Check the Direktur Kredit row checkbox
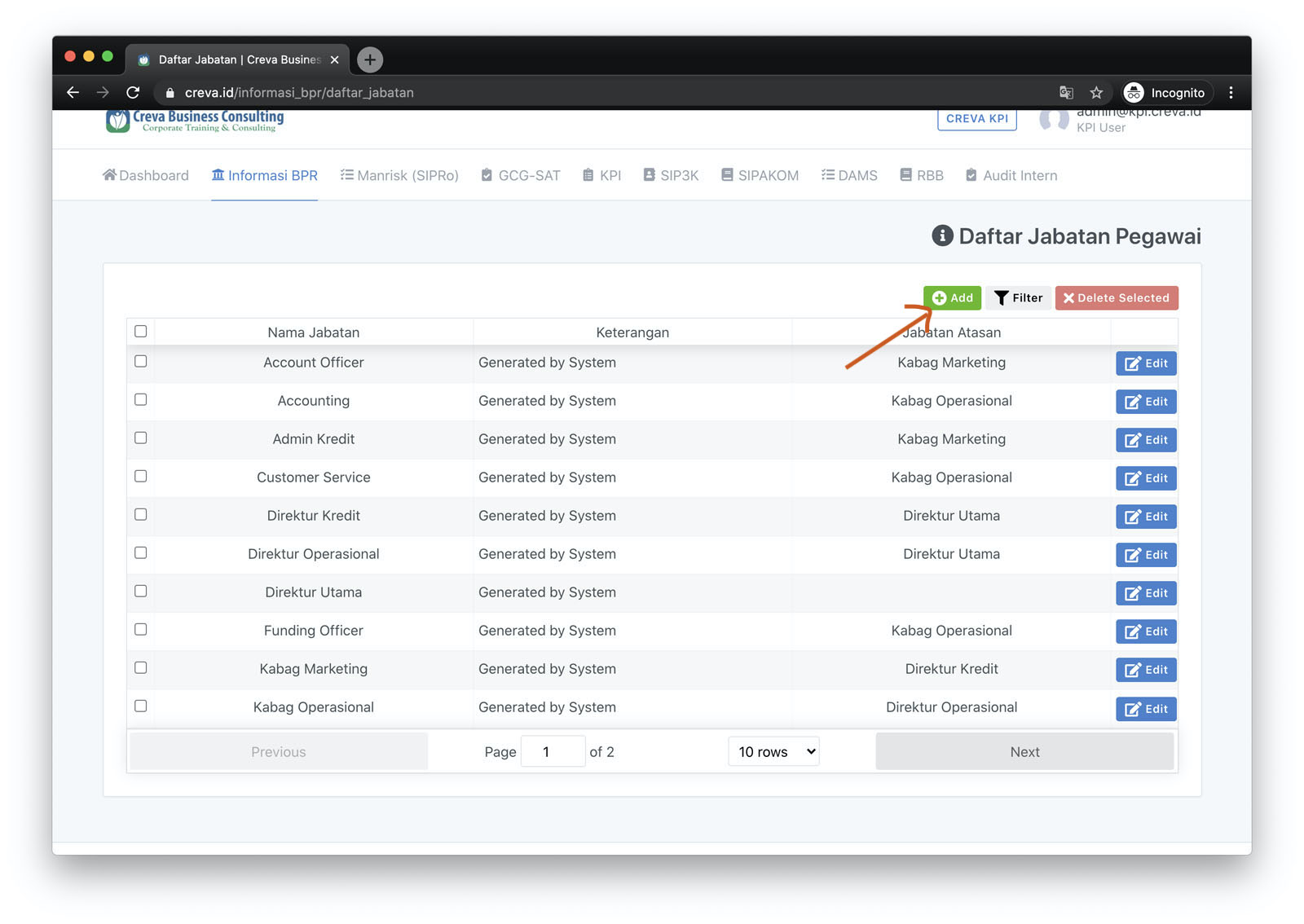The image size is (1304, 924). [141, 514]
